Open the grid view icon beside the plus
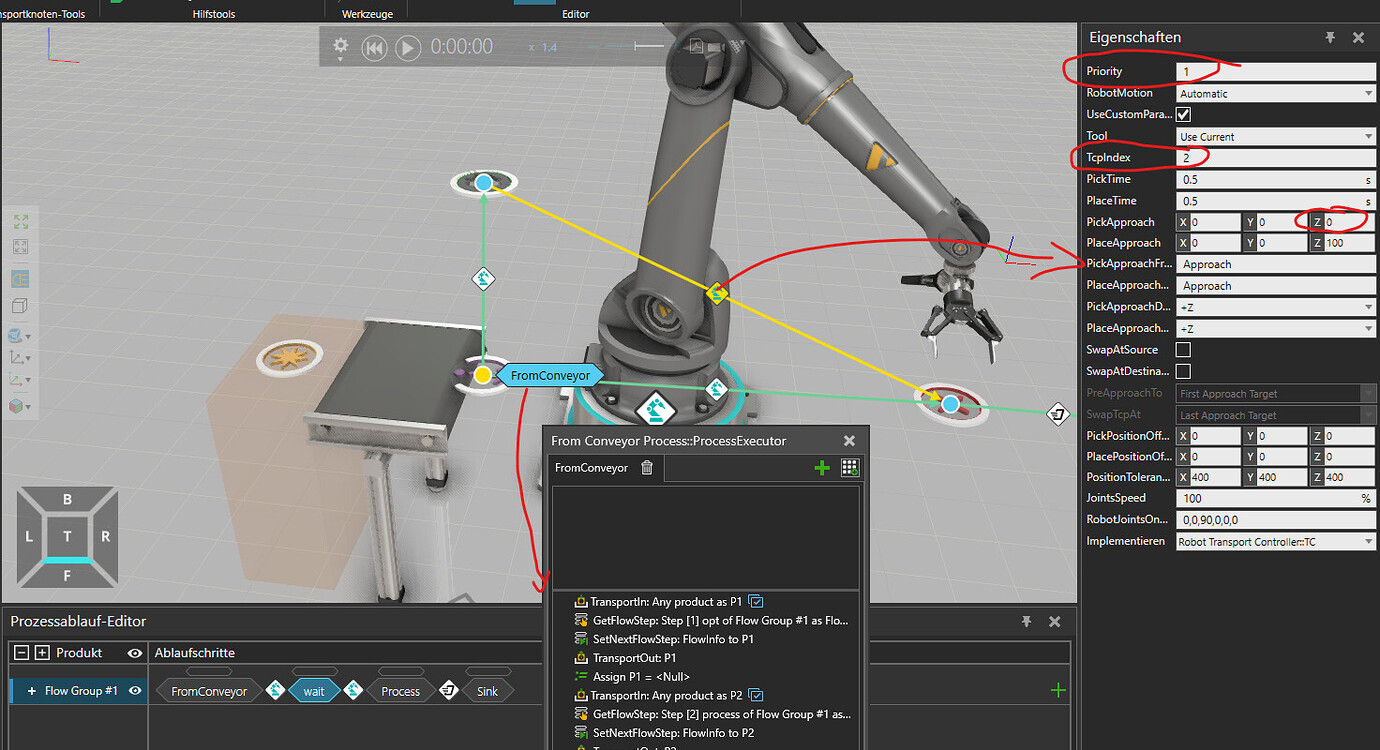The height and width of the screenshot is (750, 1380). click(x=849, y=467)
